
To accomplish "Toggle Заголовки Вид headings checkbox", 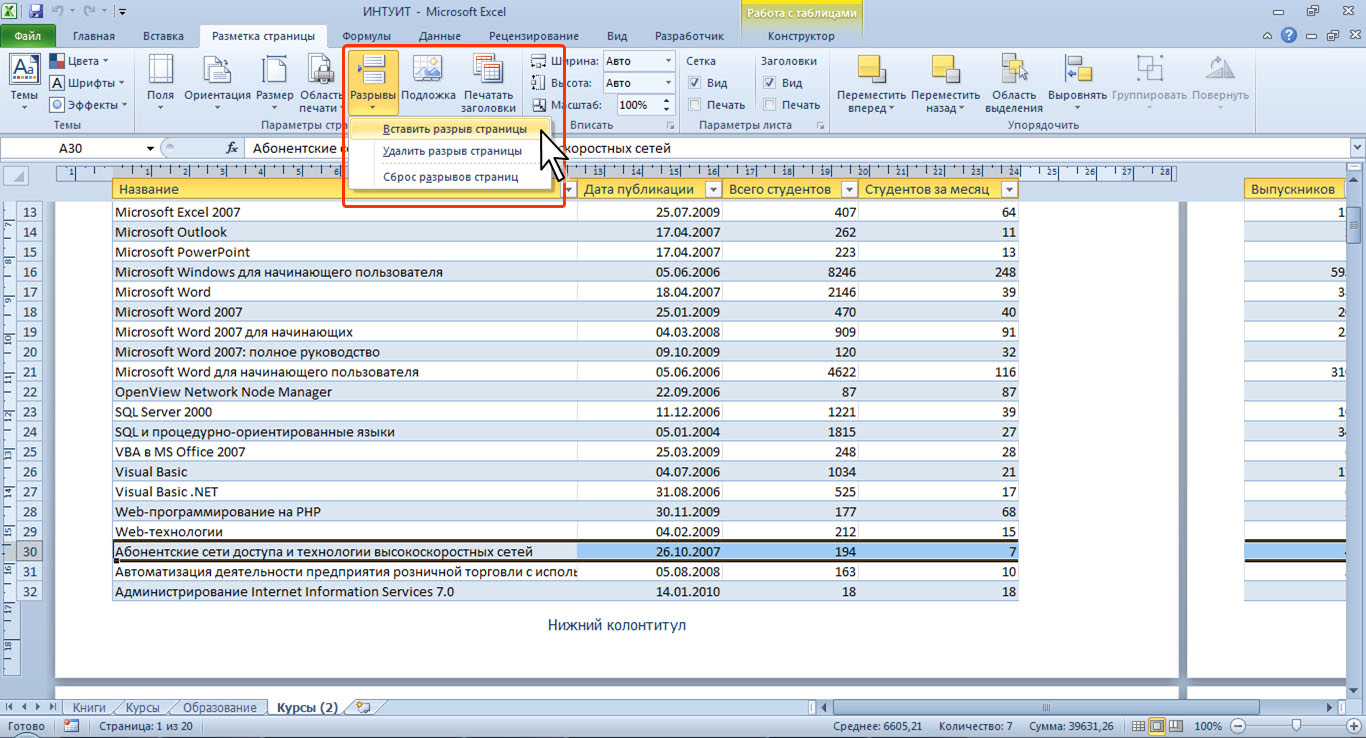I will [770, 83].
